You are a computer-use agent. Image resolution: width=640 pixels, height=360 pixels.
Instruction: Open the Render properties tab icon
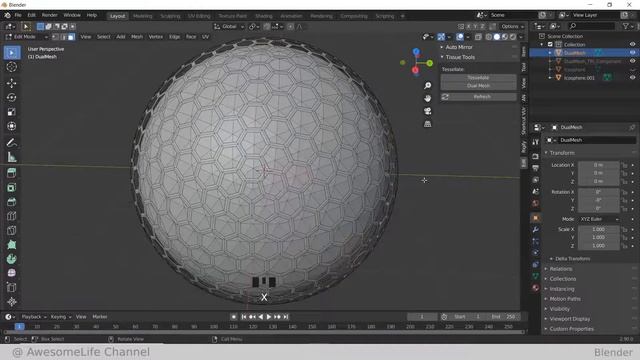tap(536, 156)
